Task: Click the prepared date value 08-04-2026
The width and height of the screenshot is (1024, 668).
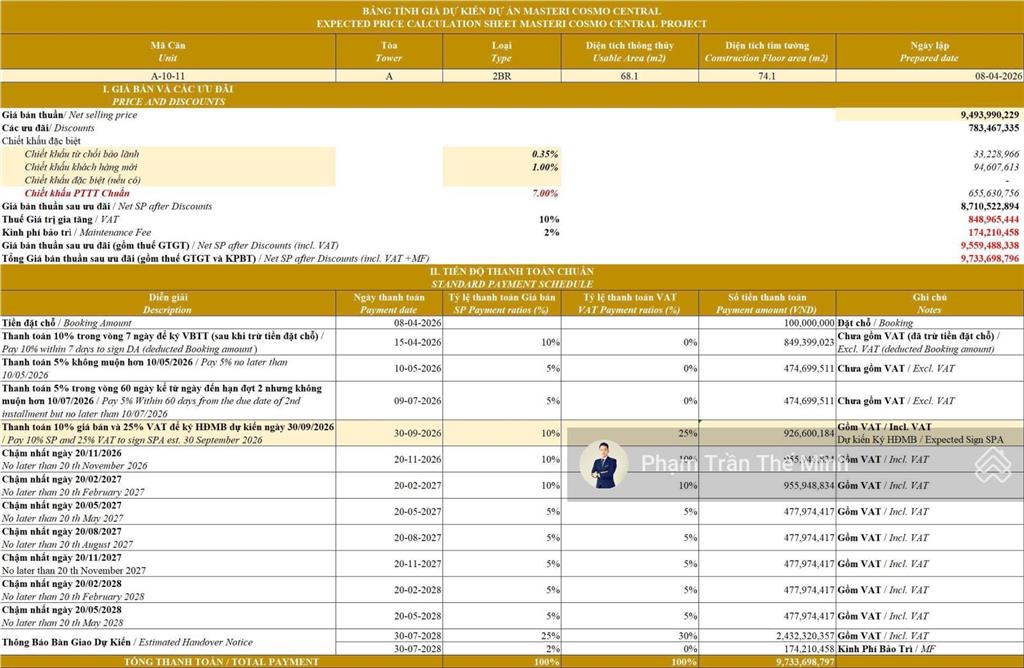Action: coord(999,76)
